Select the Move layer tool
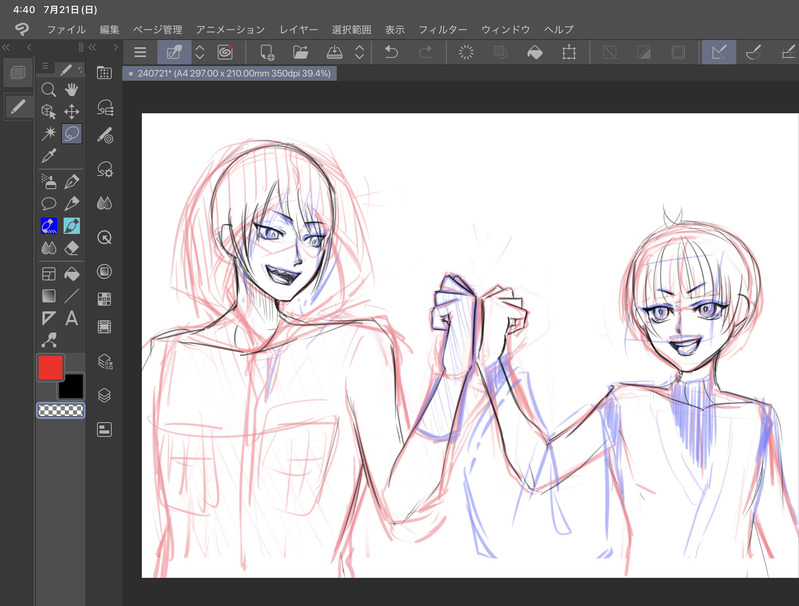This screenshot has width=799, height=606. point(72,112)
